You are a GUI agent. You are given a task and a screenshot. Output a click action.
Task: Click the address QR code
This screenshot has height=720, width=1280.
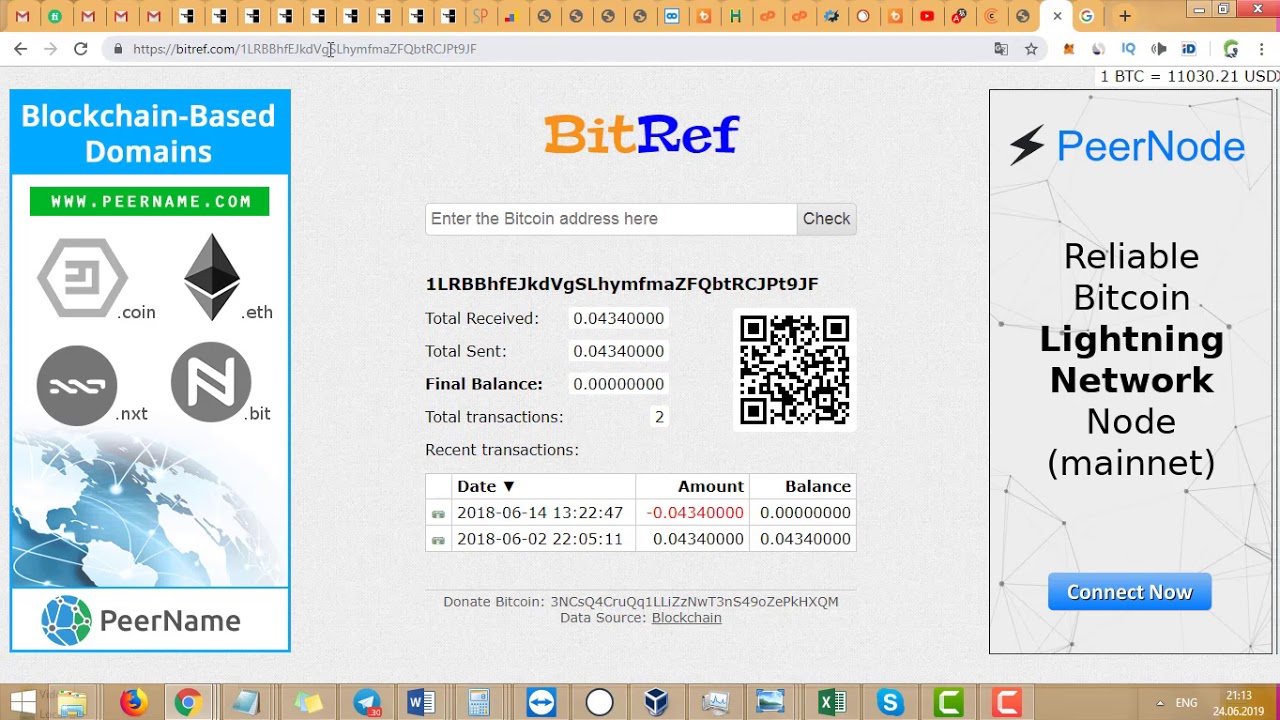click(x=795, y=370)
